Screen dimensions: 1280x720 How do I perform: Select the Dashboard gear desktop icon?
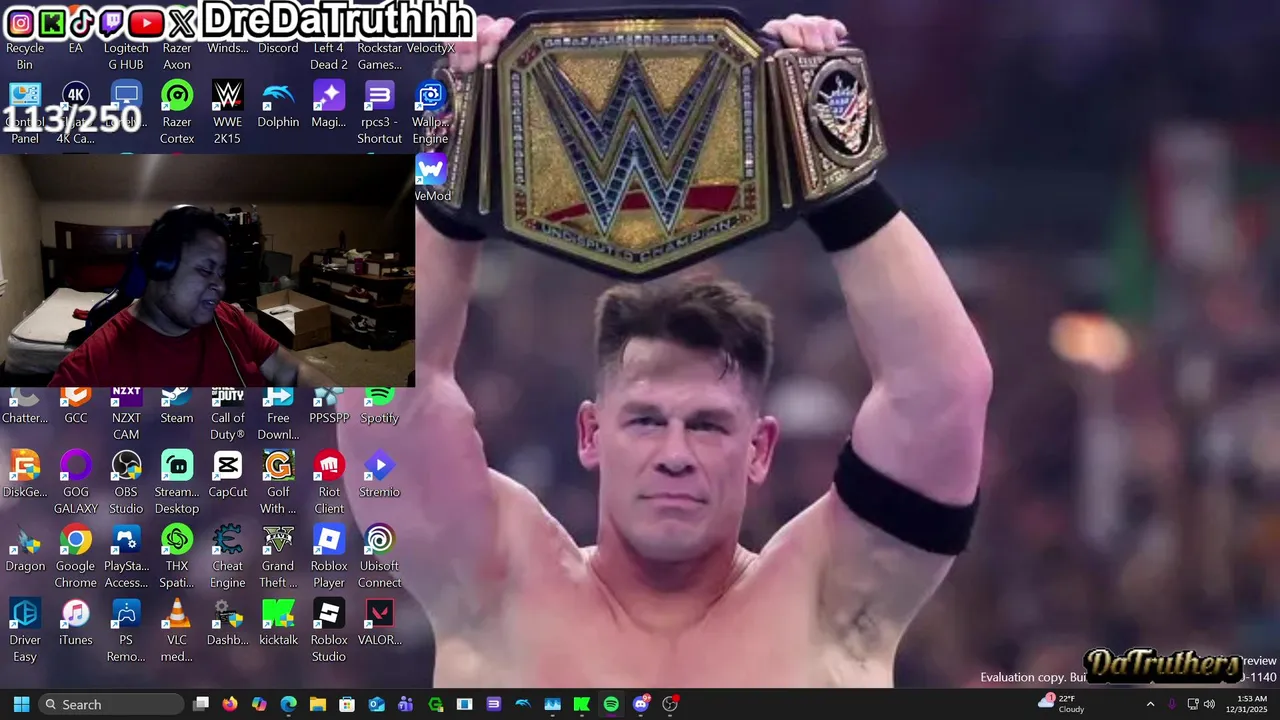click(228, 614)
